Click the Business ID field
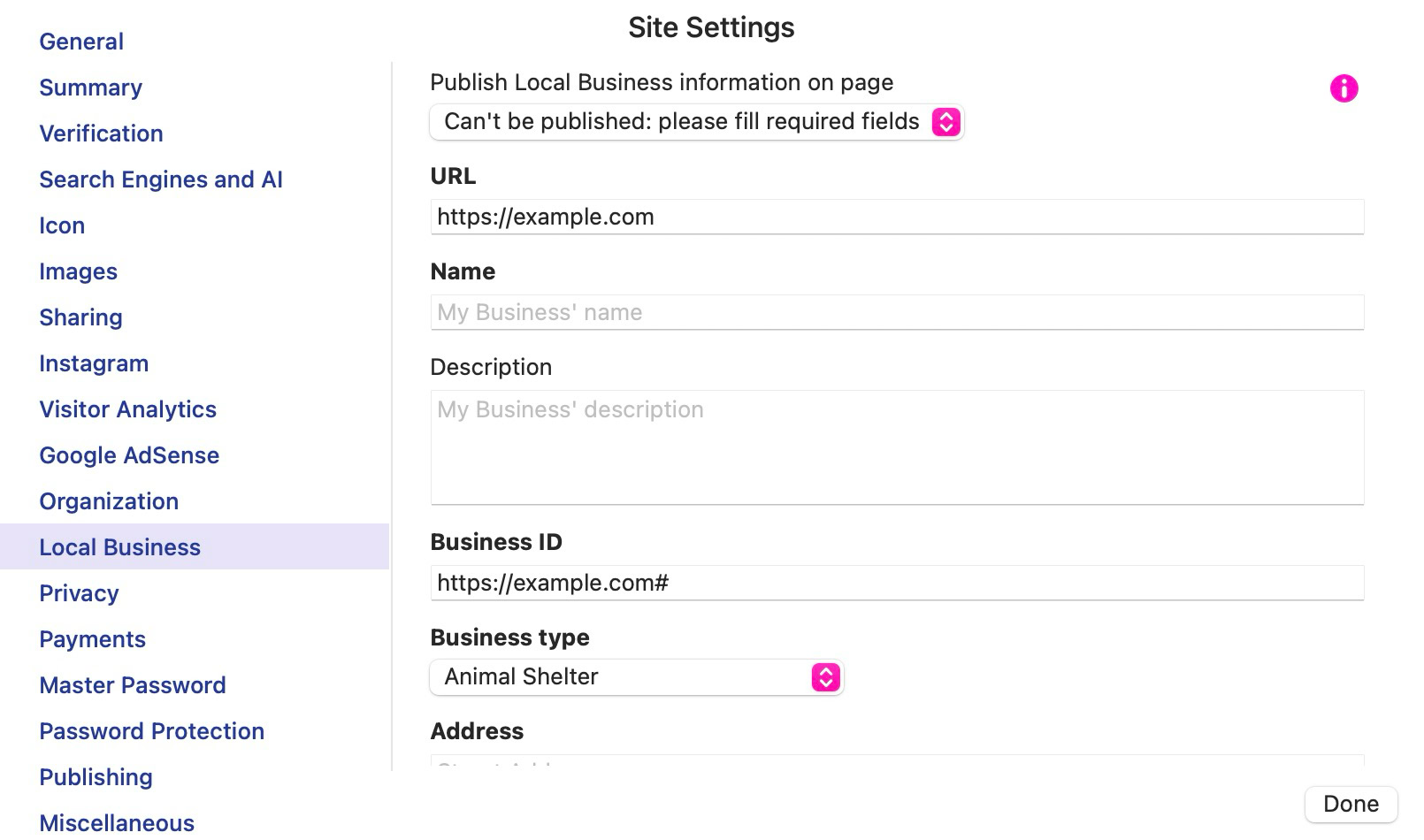This screenshot has width=1424, height=840. pyautogui.click(x=897, y=584)
